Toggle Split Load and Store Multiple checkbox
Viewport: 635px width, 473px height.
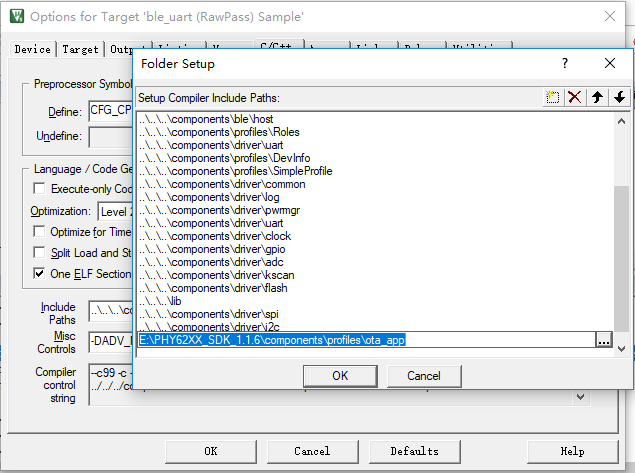(40, 253)
